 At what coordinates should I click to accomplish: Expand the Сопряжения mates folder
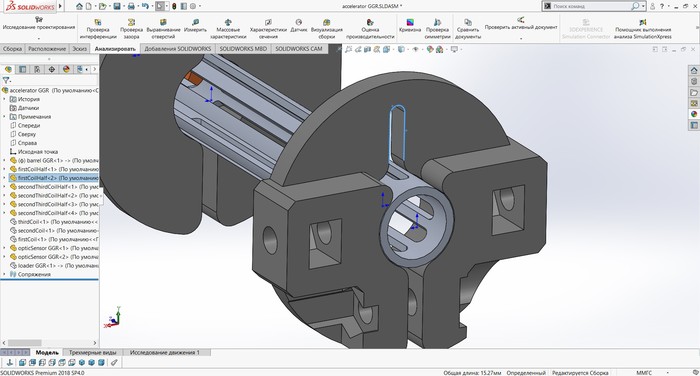tap(4, 274)
